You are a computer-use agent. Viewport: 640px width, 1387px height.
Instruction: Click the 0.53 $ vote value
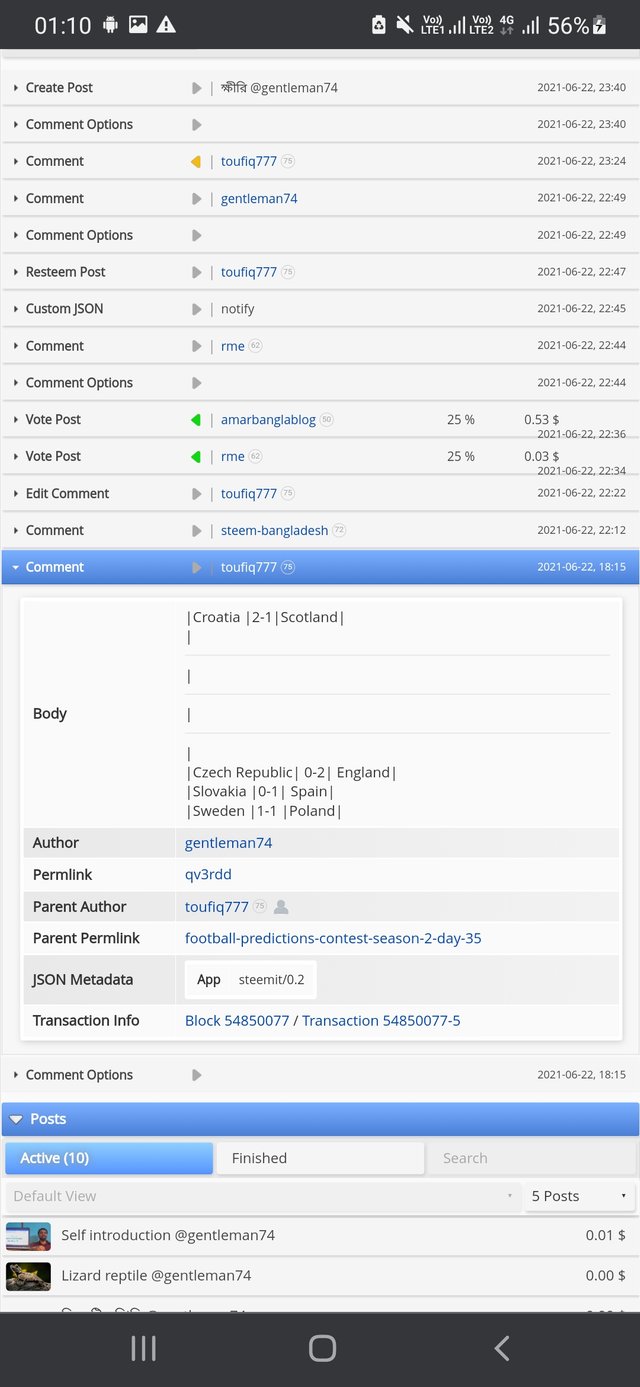point(542,420)
